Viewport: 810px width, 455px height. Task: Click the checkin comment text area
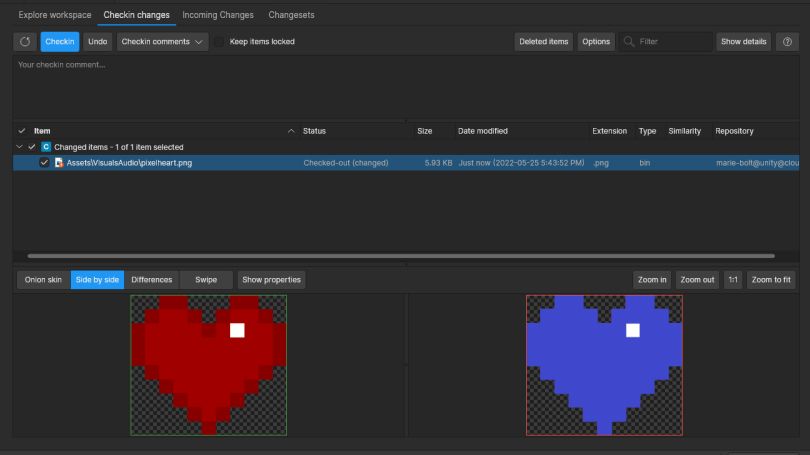click(400, 88)
